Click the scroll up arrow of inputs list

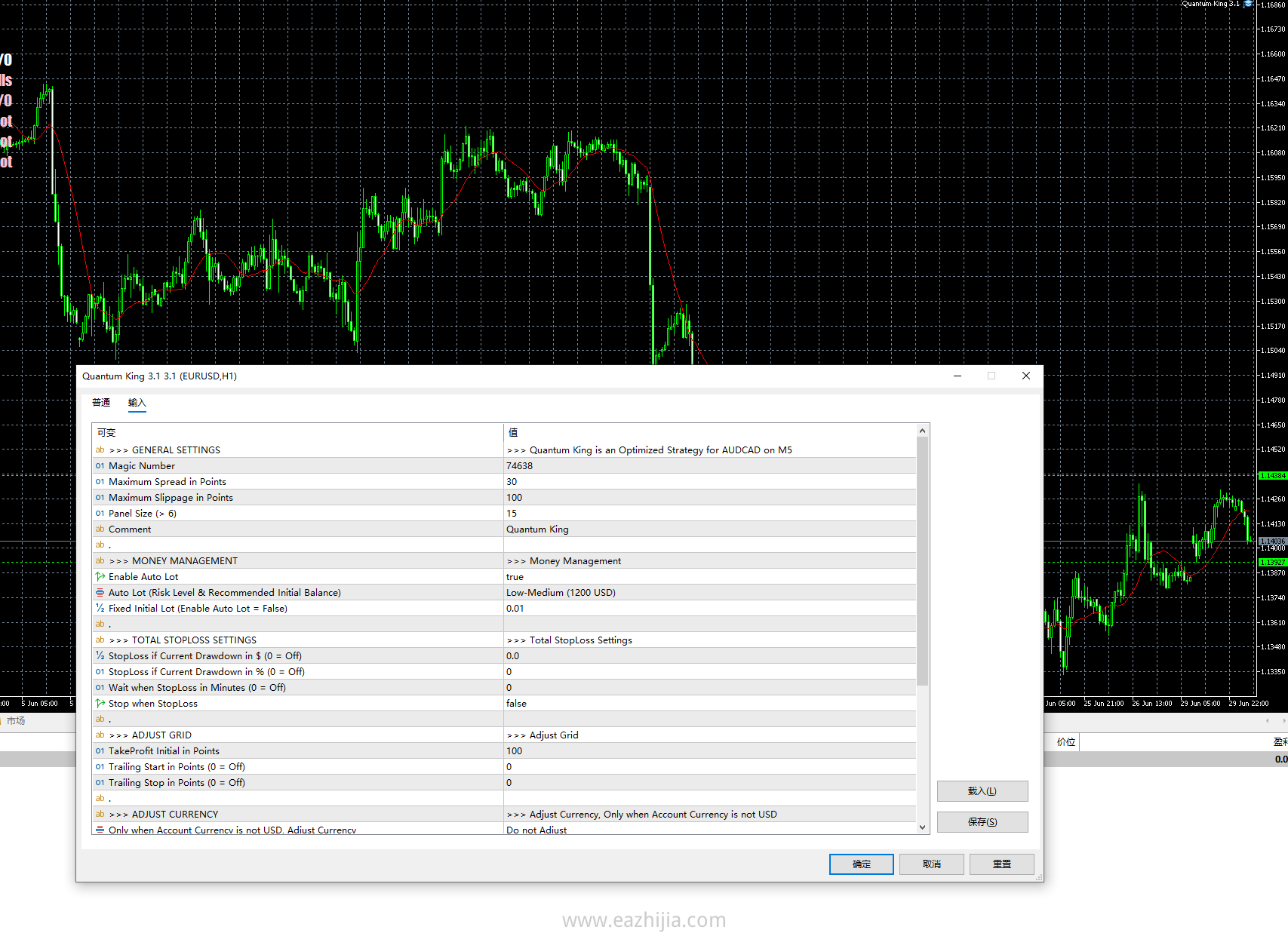click(922, 431)
